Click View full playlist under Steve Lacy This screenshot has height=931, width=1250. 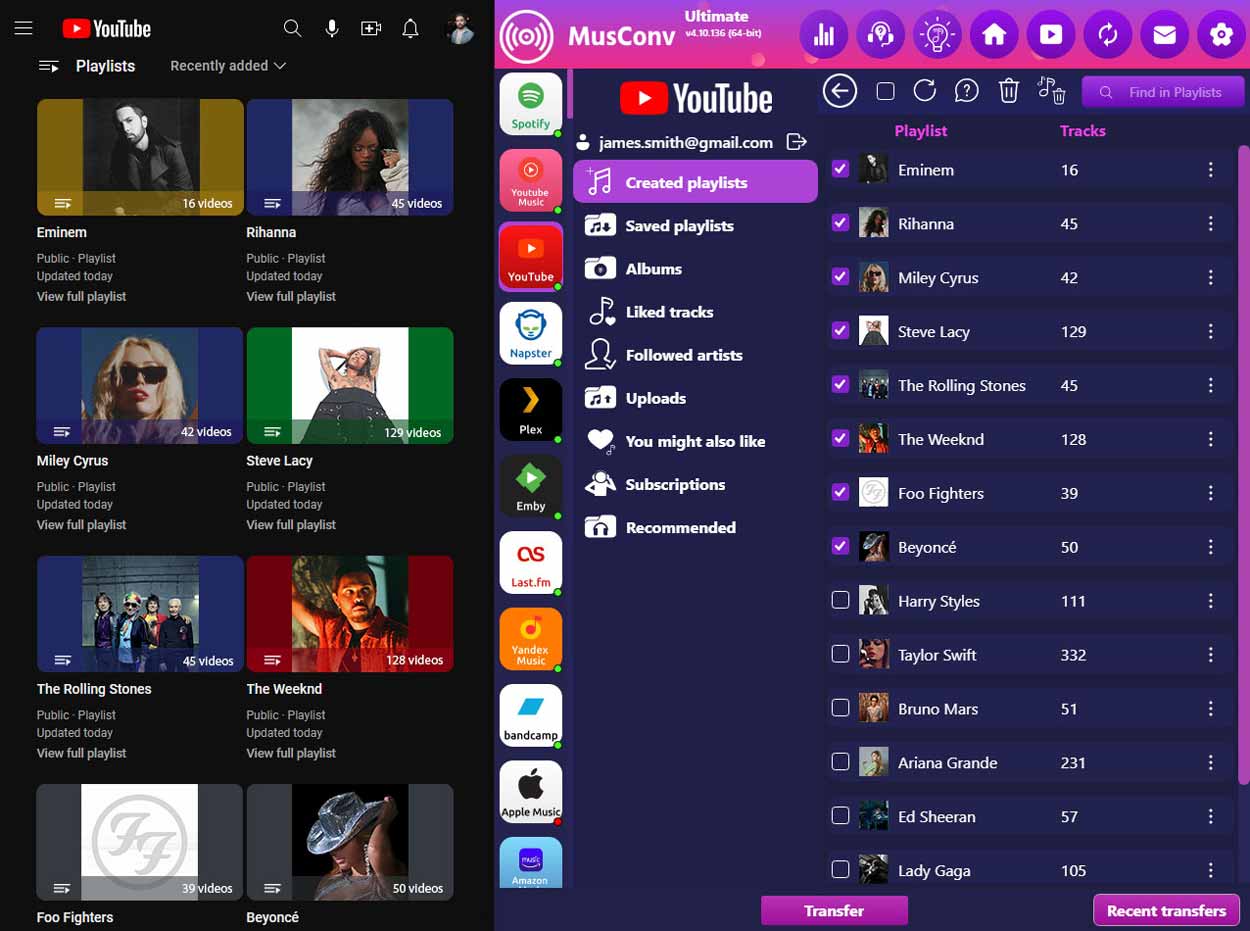(x=291, y=525)
